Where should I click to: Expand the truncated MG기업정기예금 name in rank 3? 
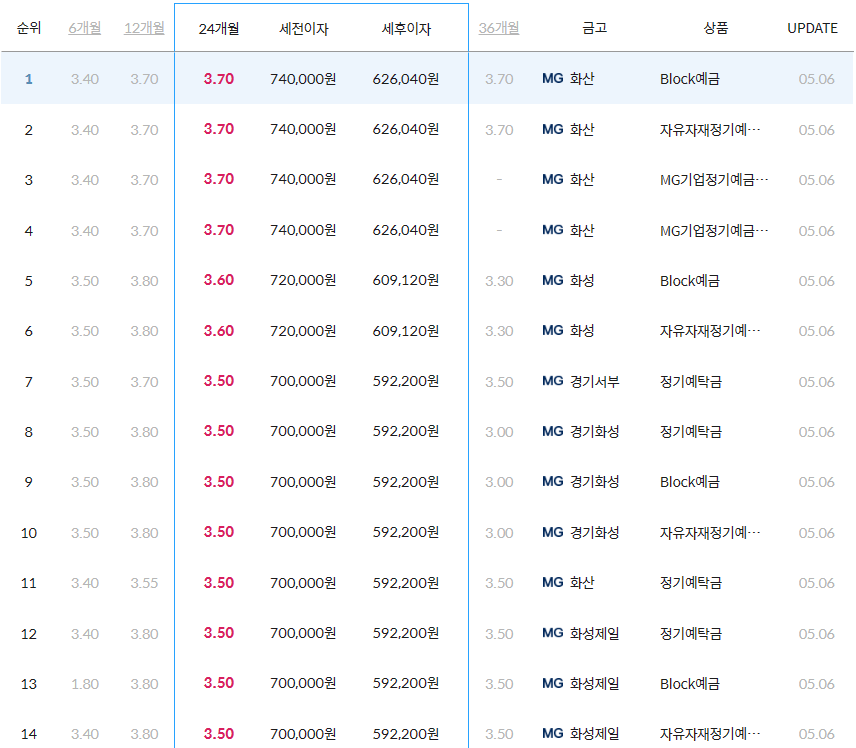click(x=710, y=180)
